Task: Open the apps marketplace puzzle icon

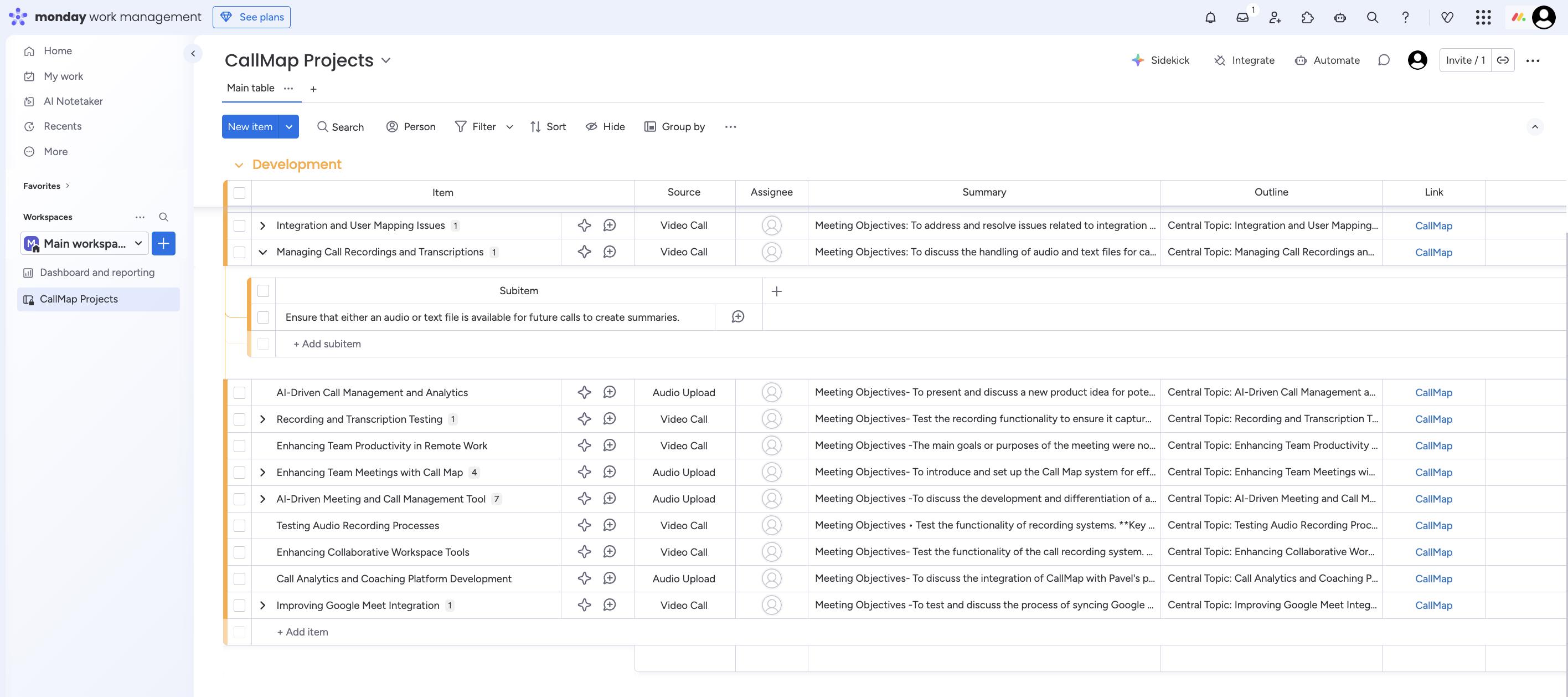Action: pyautogui.click(x=1307, y=17)
